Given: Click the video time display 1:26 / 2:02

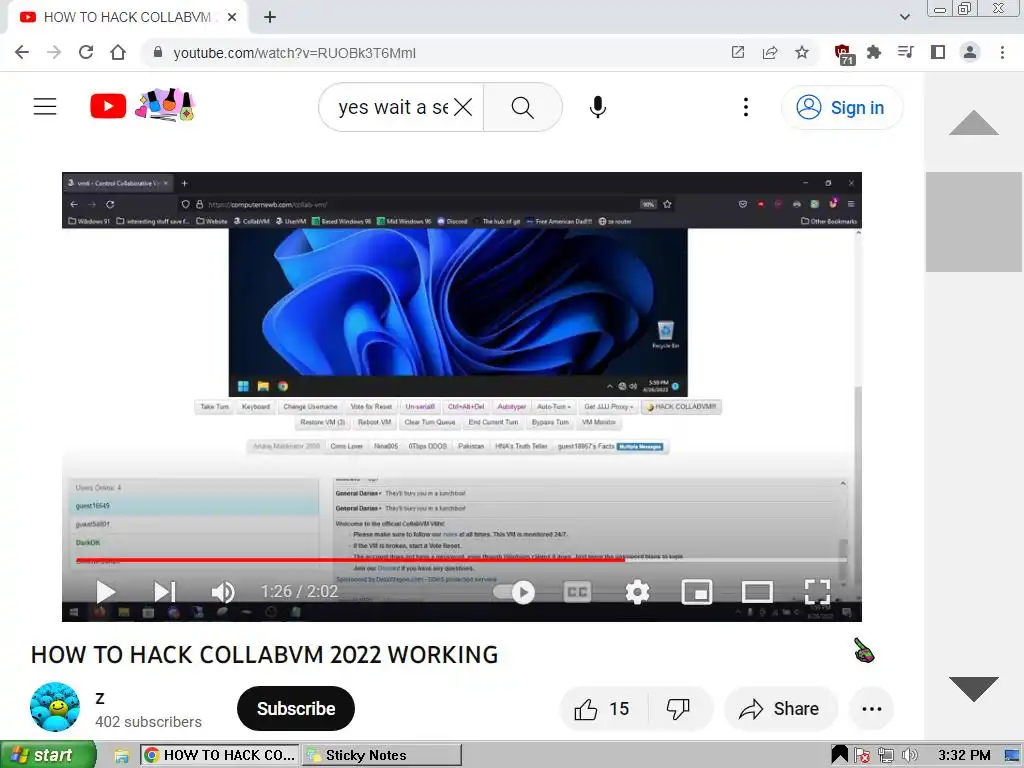Looking at the screenshot, I should [299, 592].
